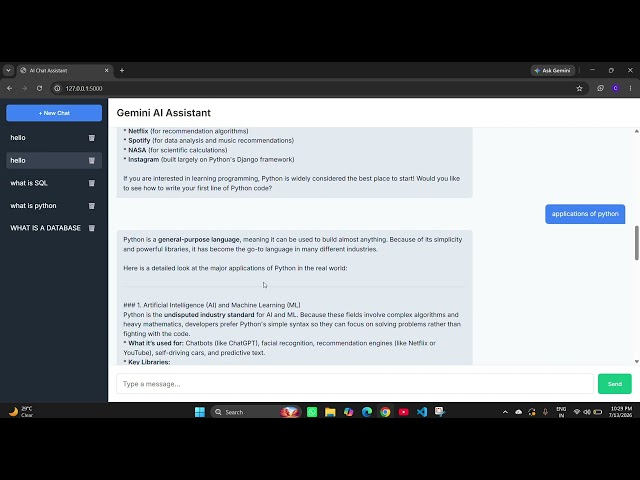Open the clock and date panel

click(x=620, y=412)
